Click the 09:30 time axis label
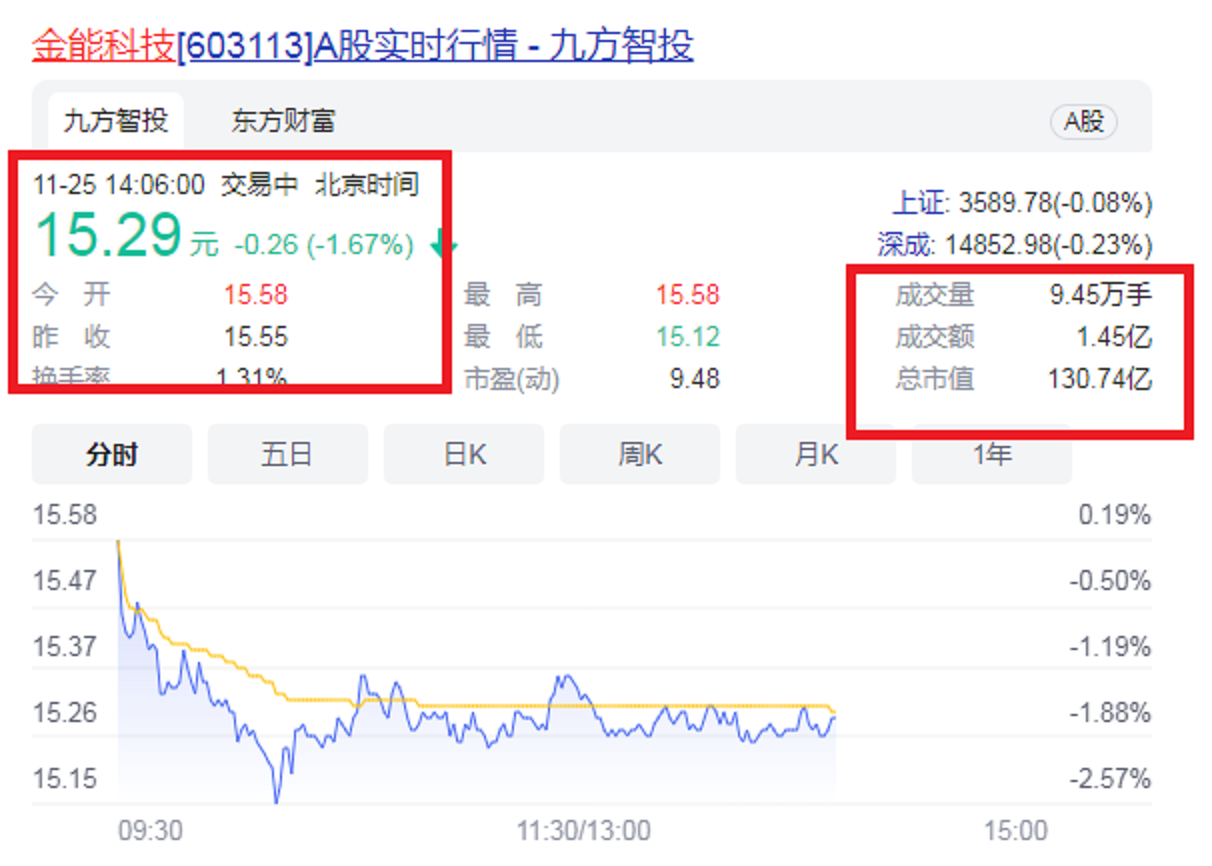Image resolution: width=1212 pixels, height=866 pixels. pyautogui.click(x=150, y=831)
